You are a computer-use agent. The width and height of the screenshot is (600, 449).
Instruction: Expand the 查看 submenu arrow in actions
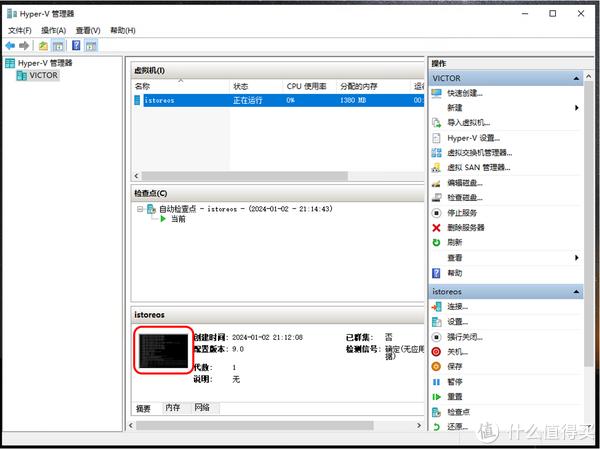click(x=577, y=258)
